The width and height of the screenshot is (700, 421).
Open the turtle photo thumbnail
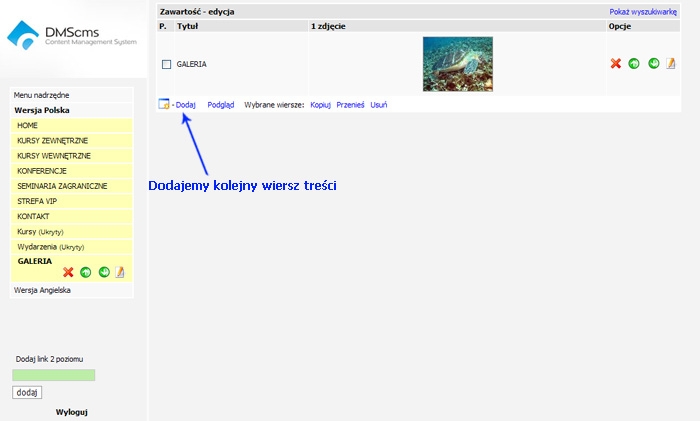coord(458,64)
